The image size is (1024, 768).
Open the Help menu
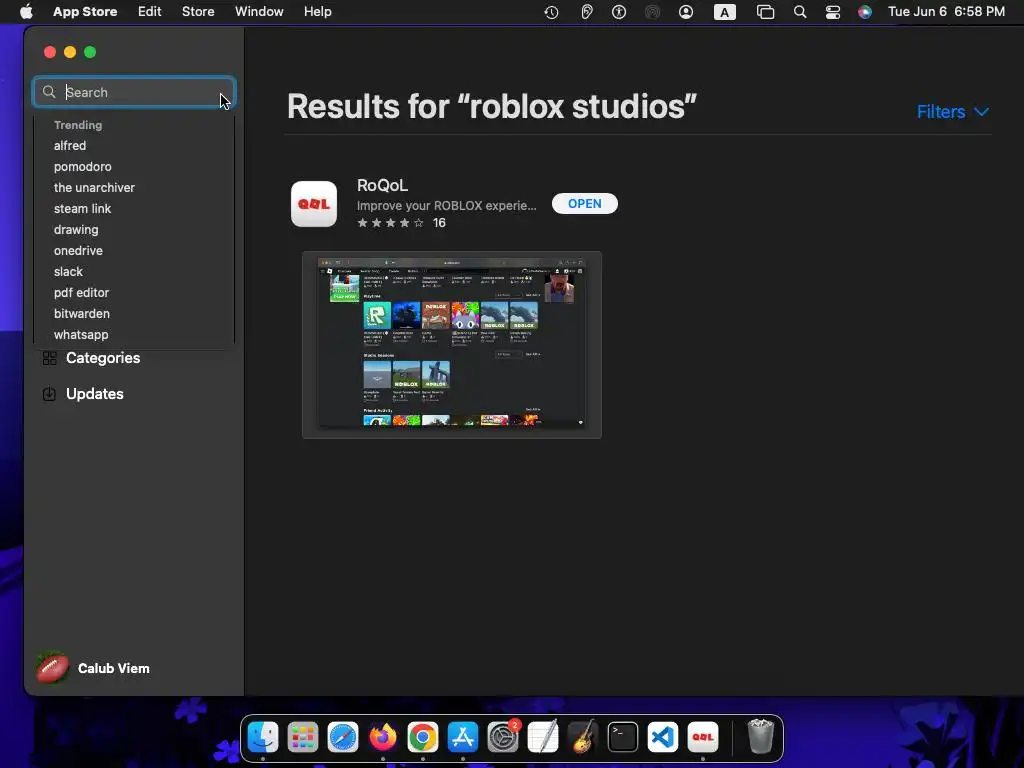tap(317, 12)
